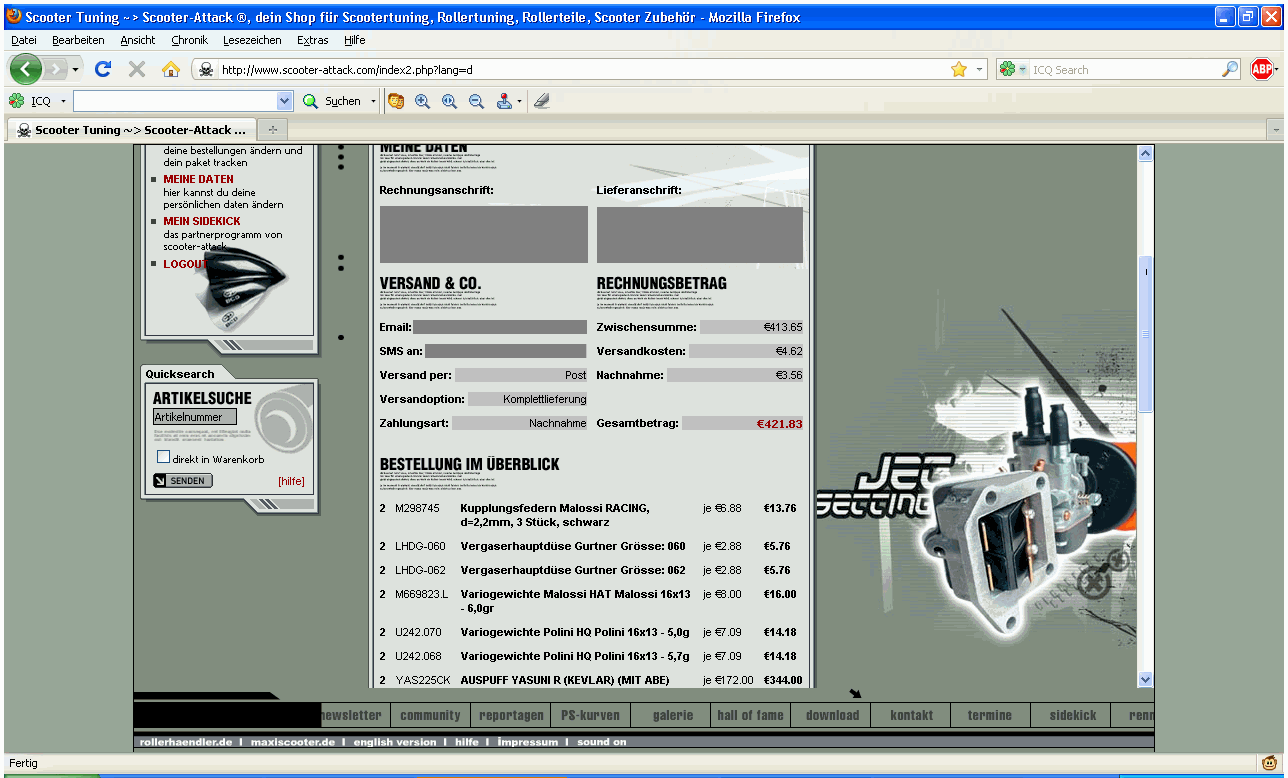The width and height of the screenshot is (1288, 778).
Task: Open the Extras menu
Action: click(x=313, y=40)
